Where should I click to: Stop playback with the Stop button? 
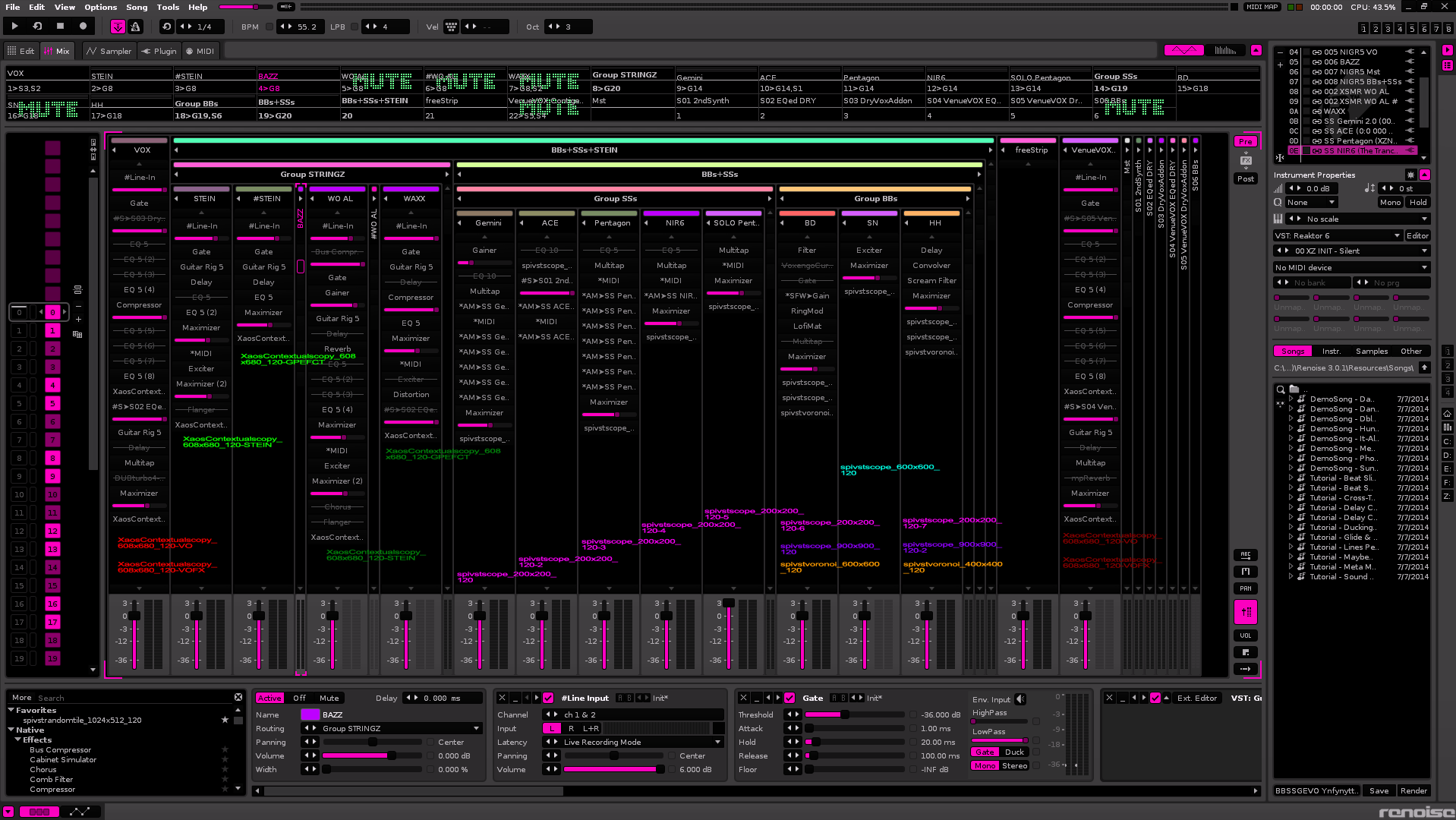[x=60, y=27]
